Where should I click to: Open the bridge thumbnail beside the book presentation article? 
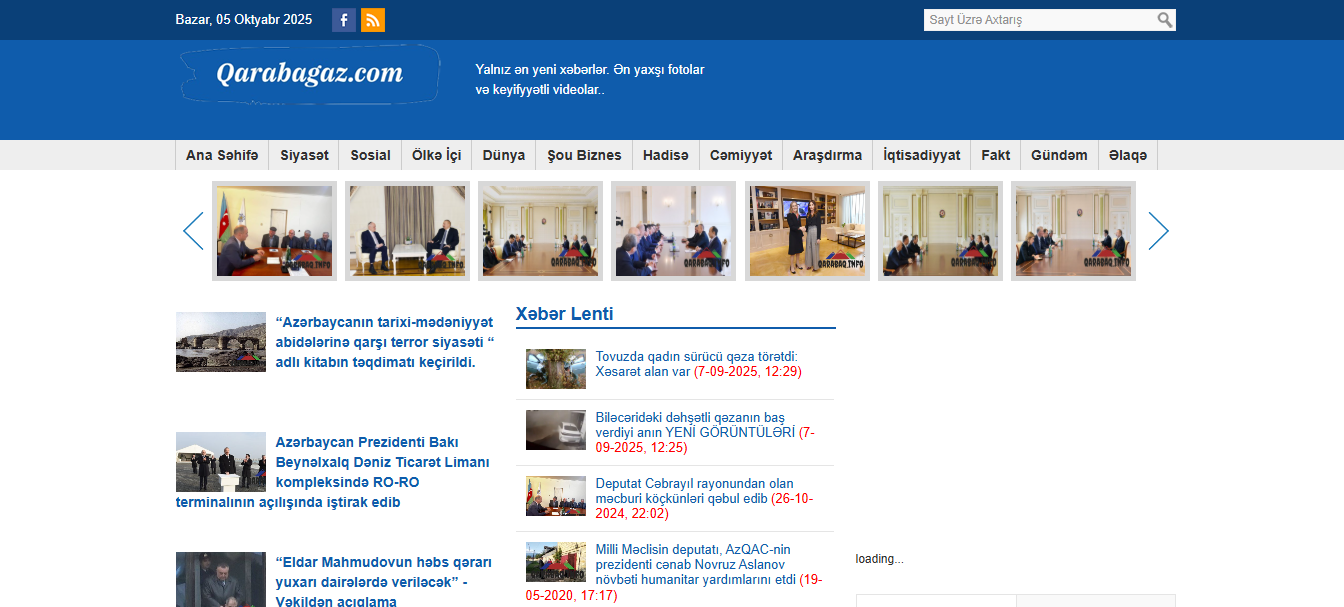(221, 342)
